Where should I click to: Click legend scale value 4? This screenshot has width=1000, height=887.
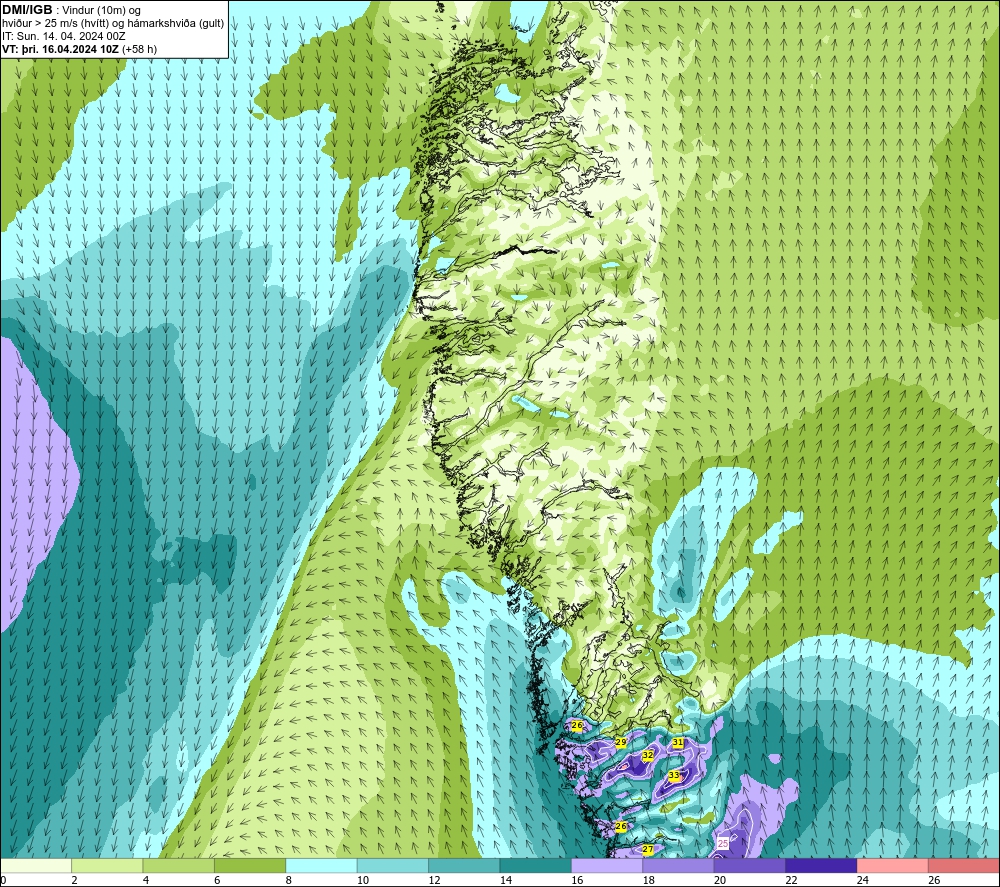click(x=146, y=880)
